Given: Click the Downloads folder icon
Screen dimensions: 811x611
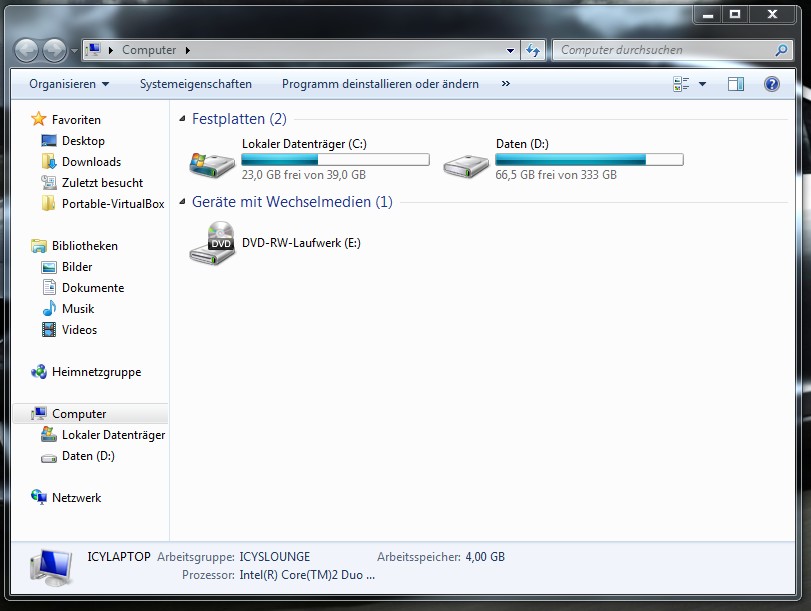Looking at the screenshot, I should coord(49,161).
